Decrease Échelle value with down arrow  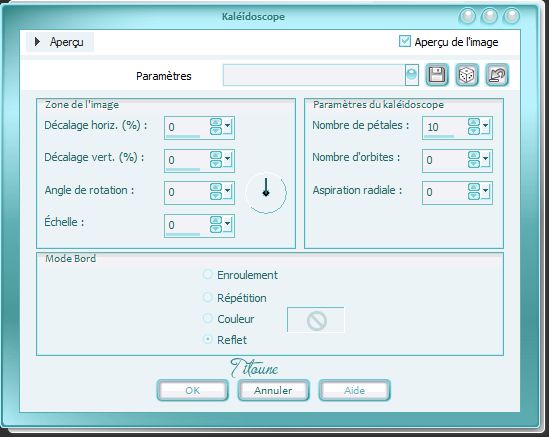pos(216,229)
